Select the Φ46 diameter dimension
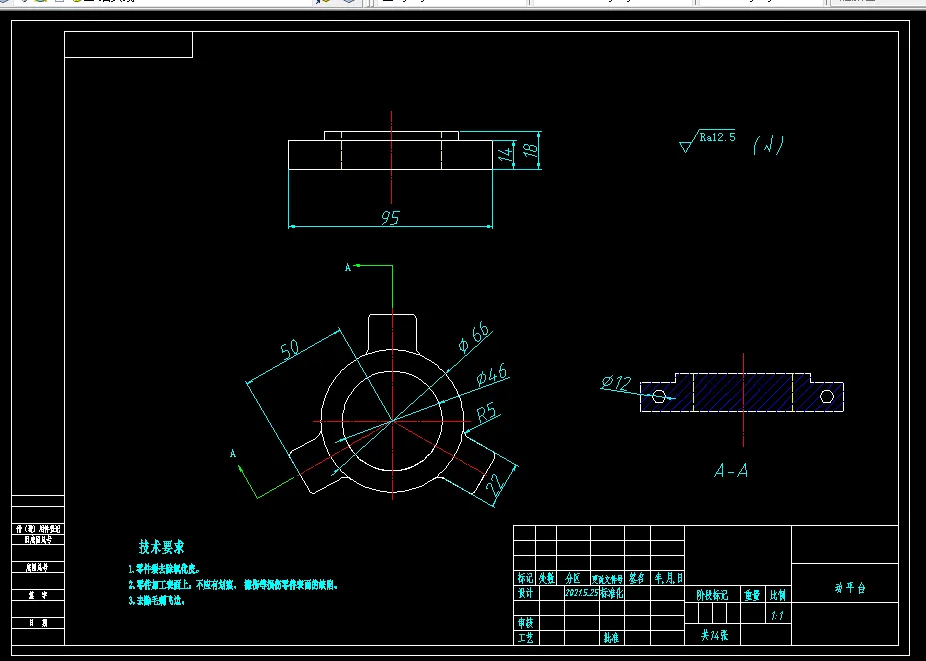The width and height of the screenshot is (926, 661). (x=492, y=375)
